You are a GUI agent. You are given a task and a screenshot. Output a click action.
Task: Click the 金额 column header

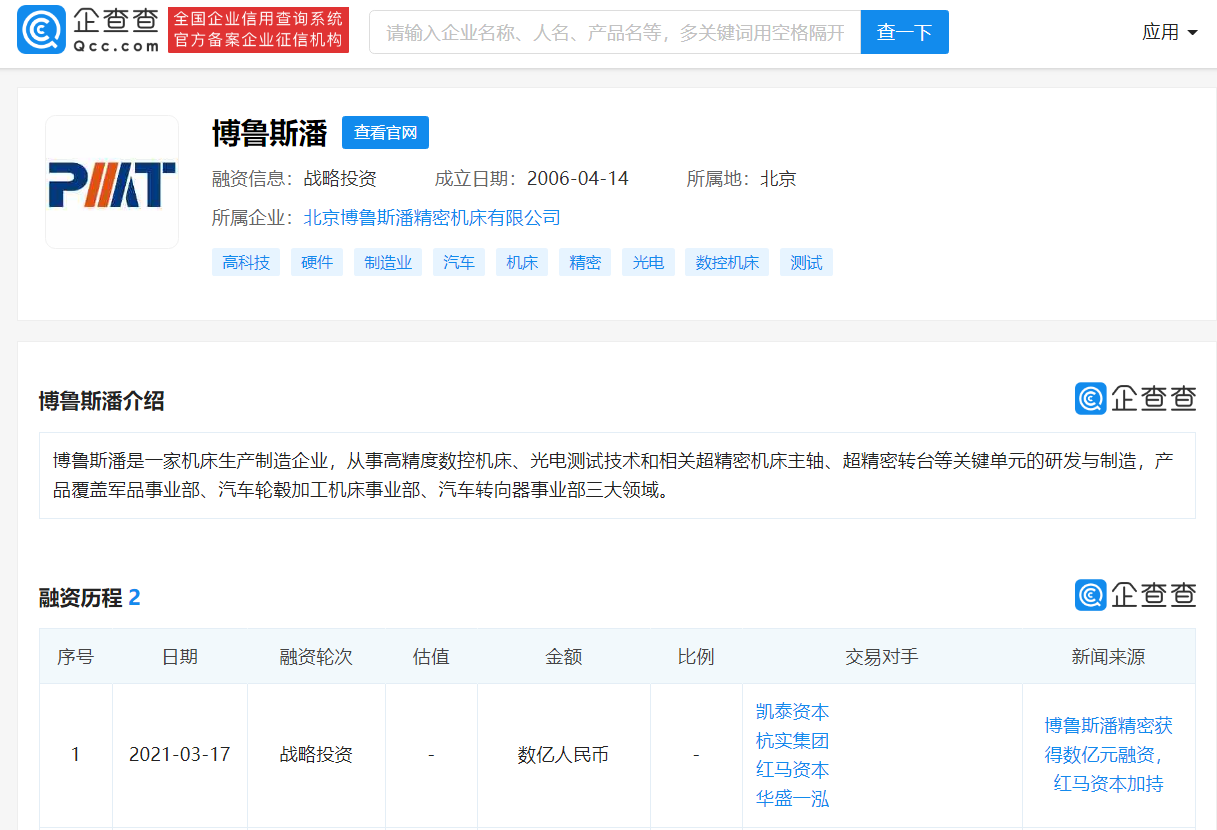coord(563,657)
